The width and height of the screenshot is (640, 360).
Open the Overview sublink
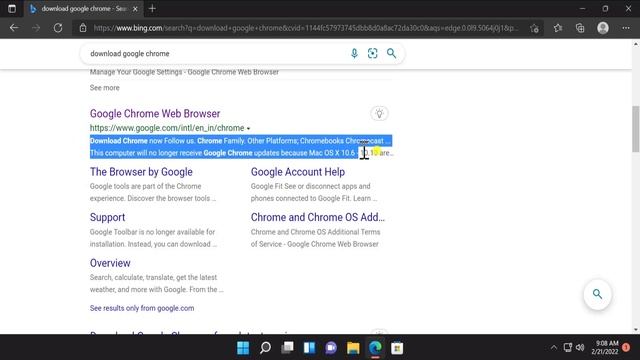110,263
